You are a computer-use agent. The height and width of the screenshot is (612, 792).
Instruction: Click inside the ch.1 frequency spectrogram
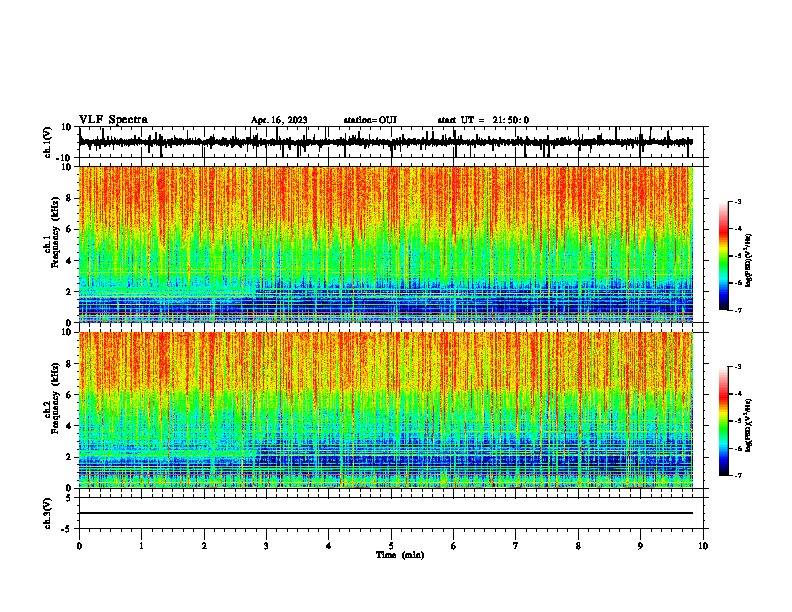[x=386, y=244]
